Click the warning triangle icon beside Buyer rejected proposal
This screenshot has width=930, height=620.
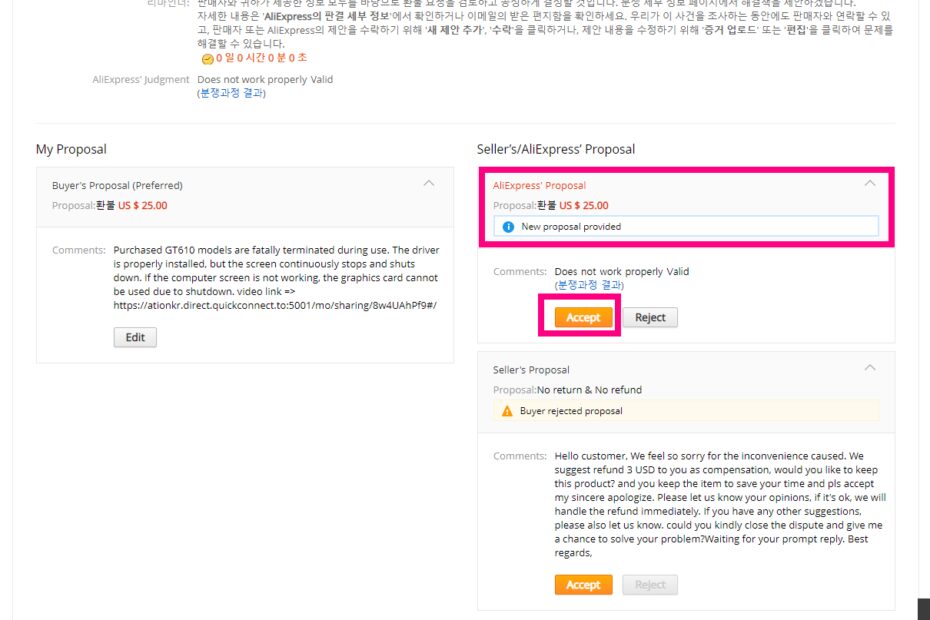pyautogui.click(x=507, y=411)
